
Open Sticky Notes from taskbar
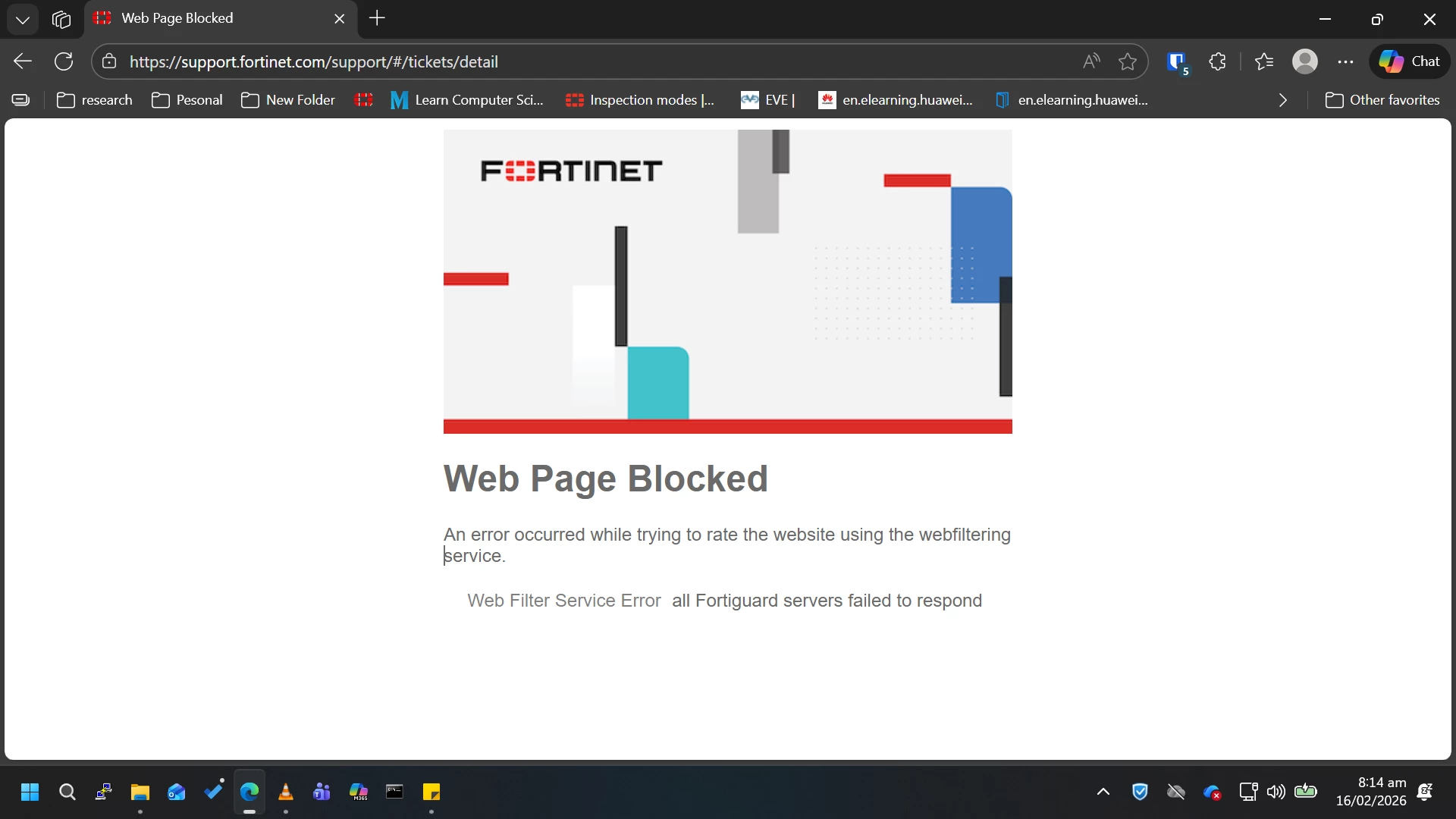tap(431, 792)
